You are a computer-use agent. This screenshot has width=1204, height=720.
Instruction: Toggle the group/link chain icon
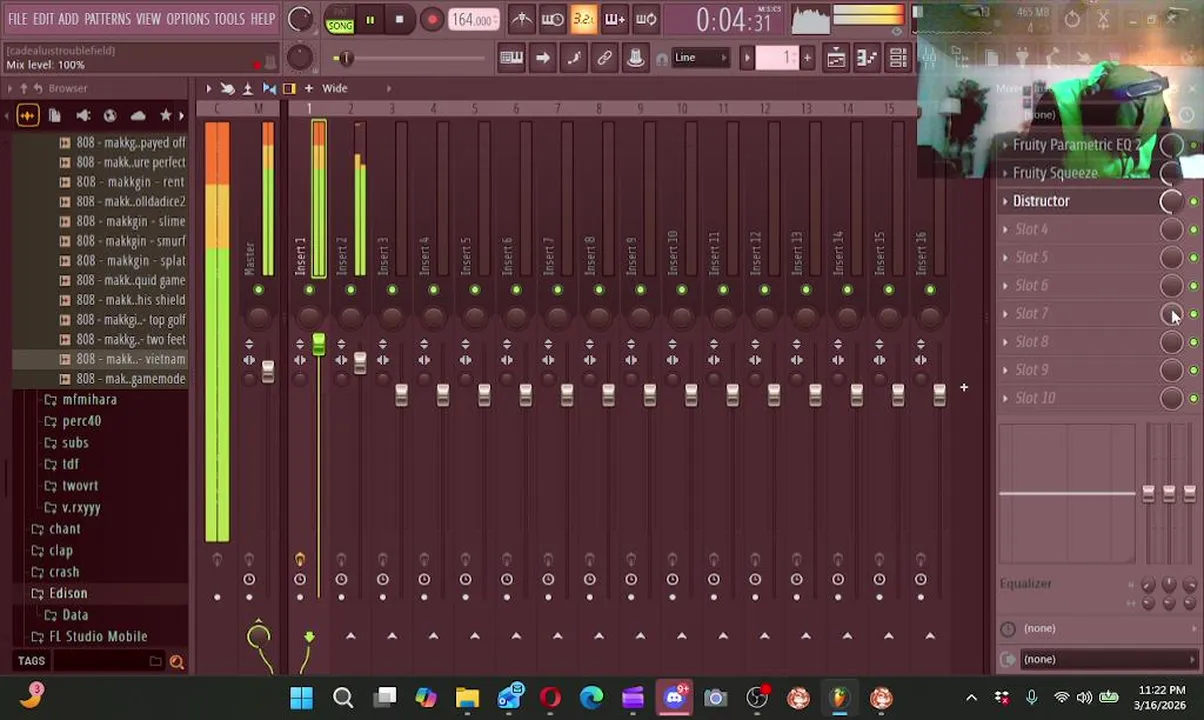(x=604, y=58)
